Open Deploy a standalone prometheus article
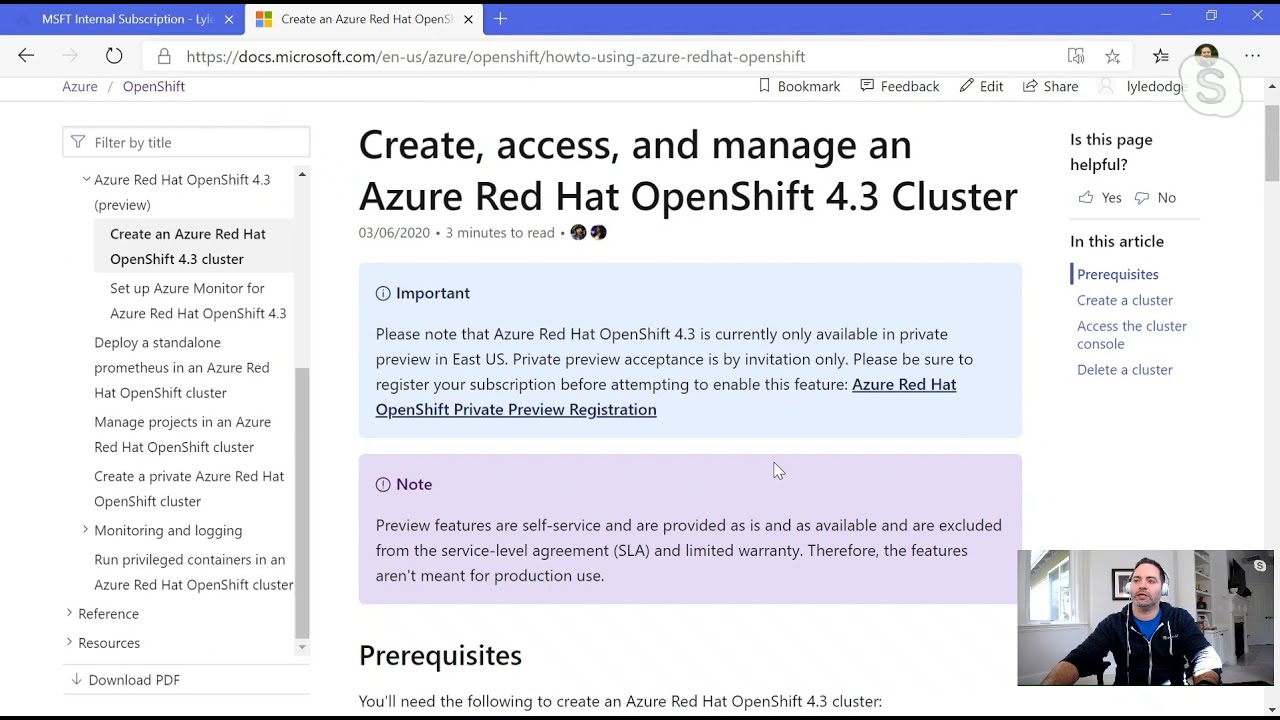The width and height of the screenshot is (1280, 720). coord(182,367)
